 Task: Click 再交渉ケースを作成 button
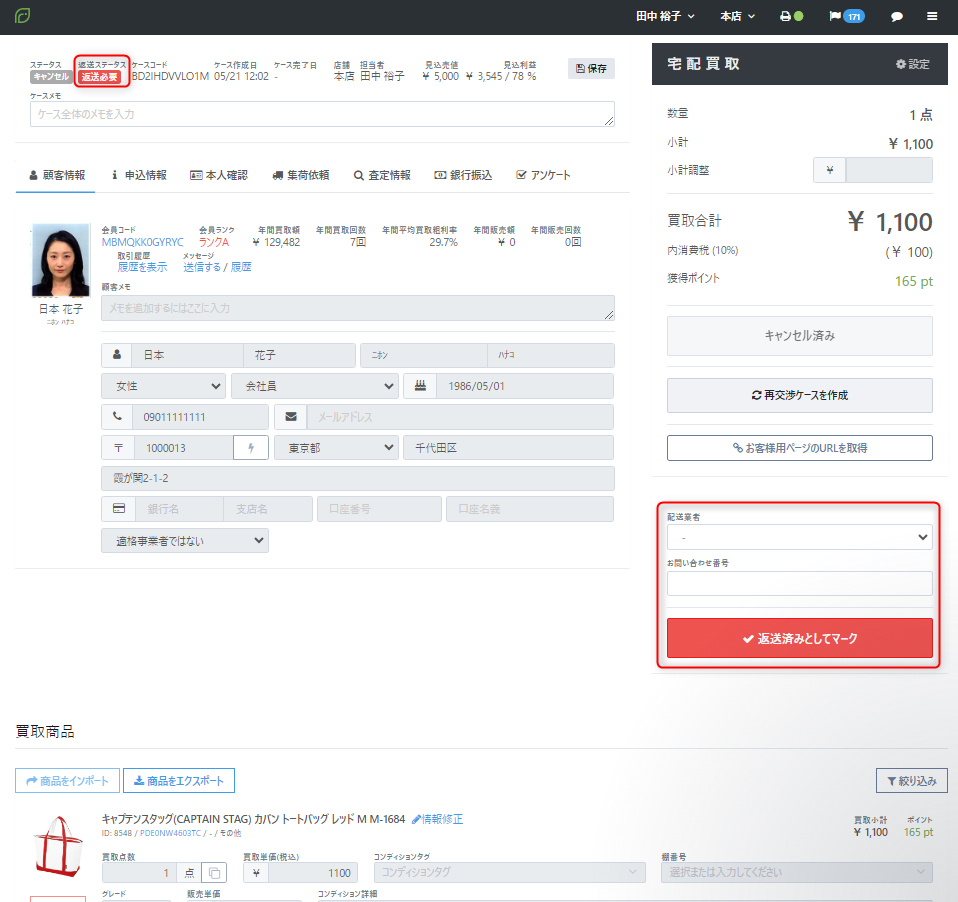[x=800, y=395]
